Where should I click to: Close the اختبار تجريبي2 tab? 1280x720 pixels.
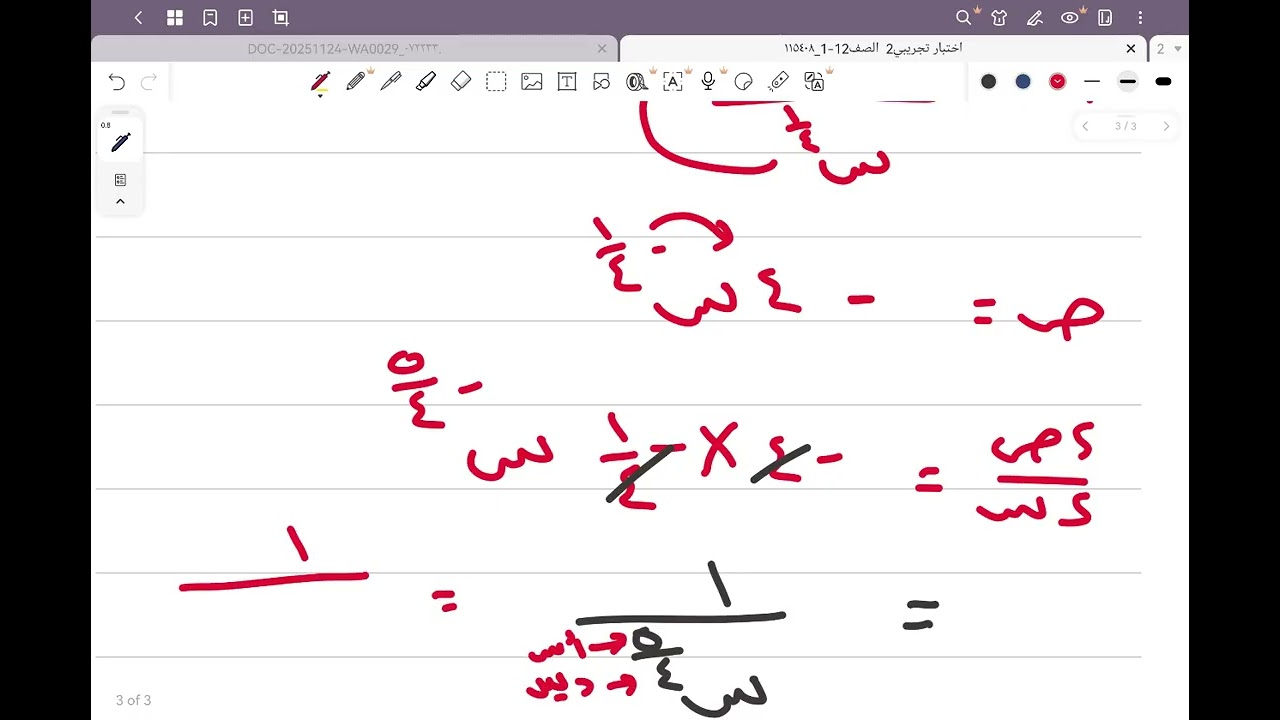point(1131,48)
